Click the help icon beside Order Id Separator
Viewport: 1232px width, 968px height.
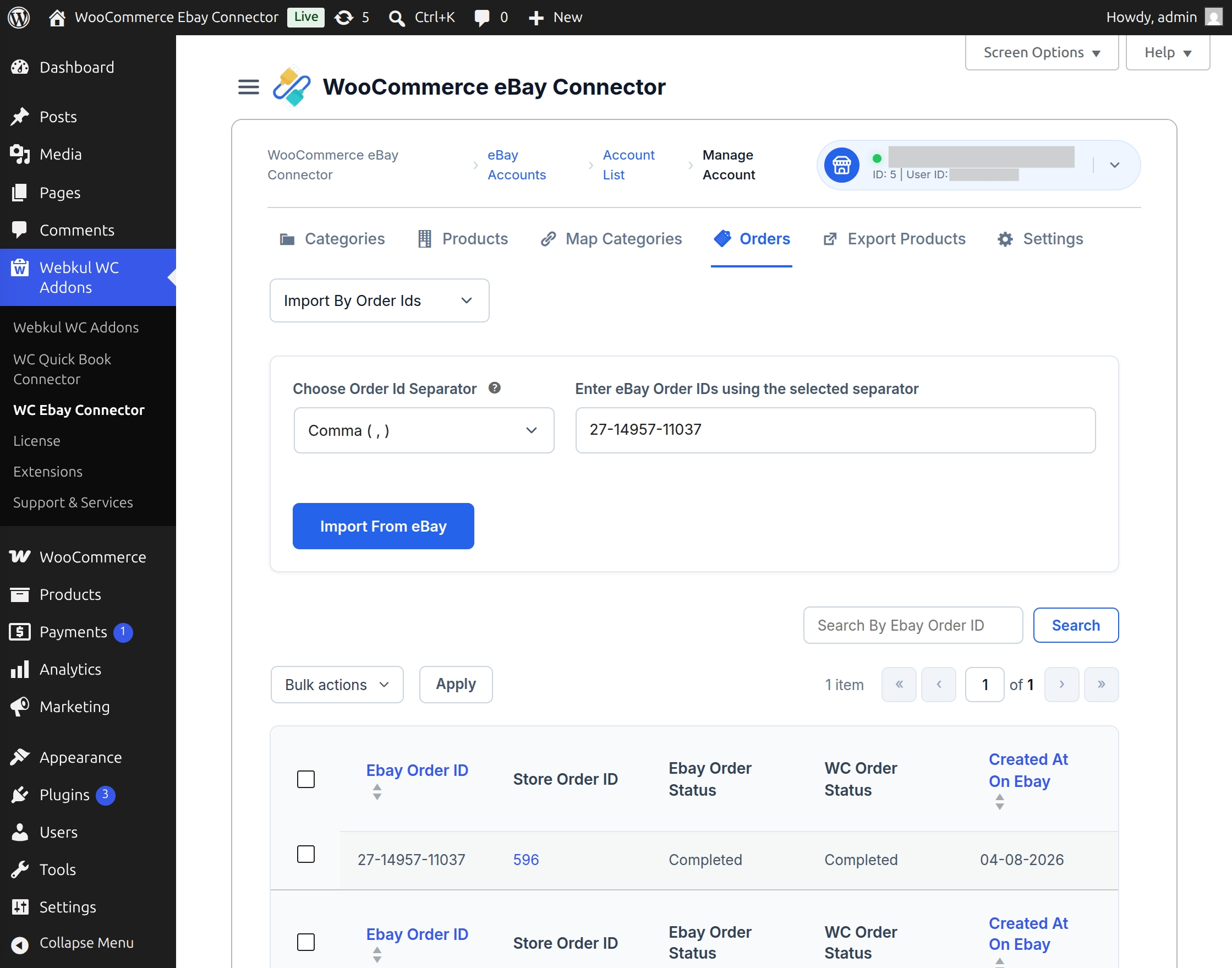tap(494, 388)
